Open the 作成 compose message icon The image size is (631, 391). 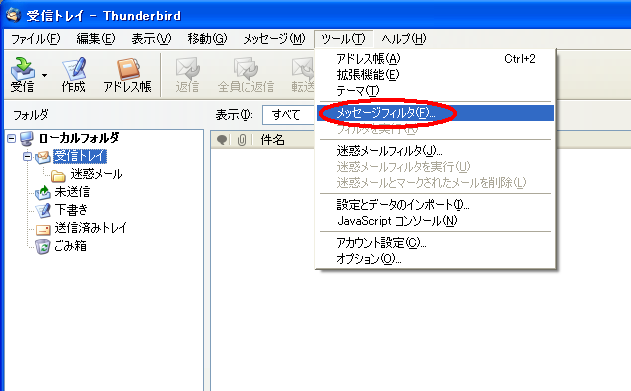click(74, 69)
